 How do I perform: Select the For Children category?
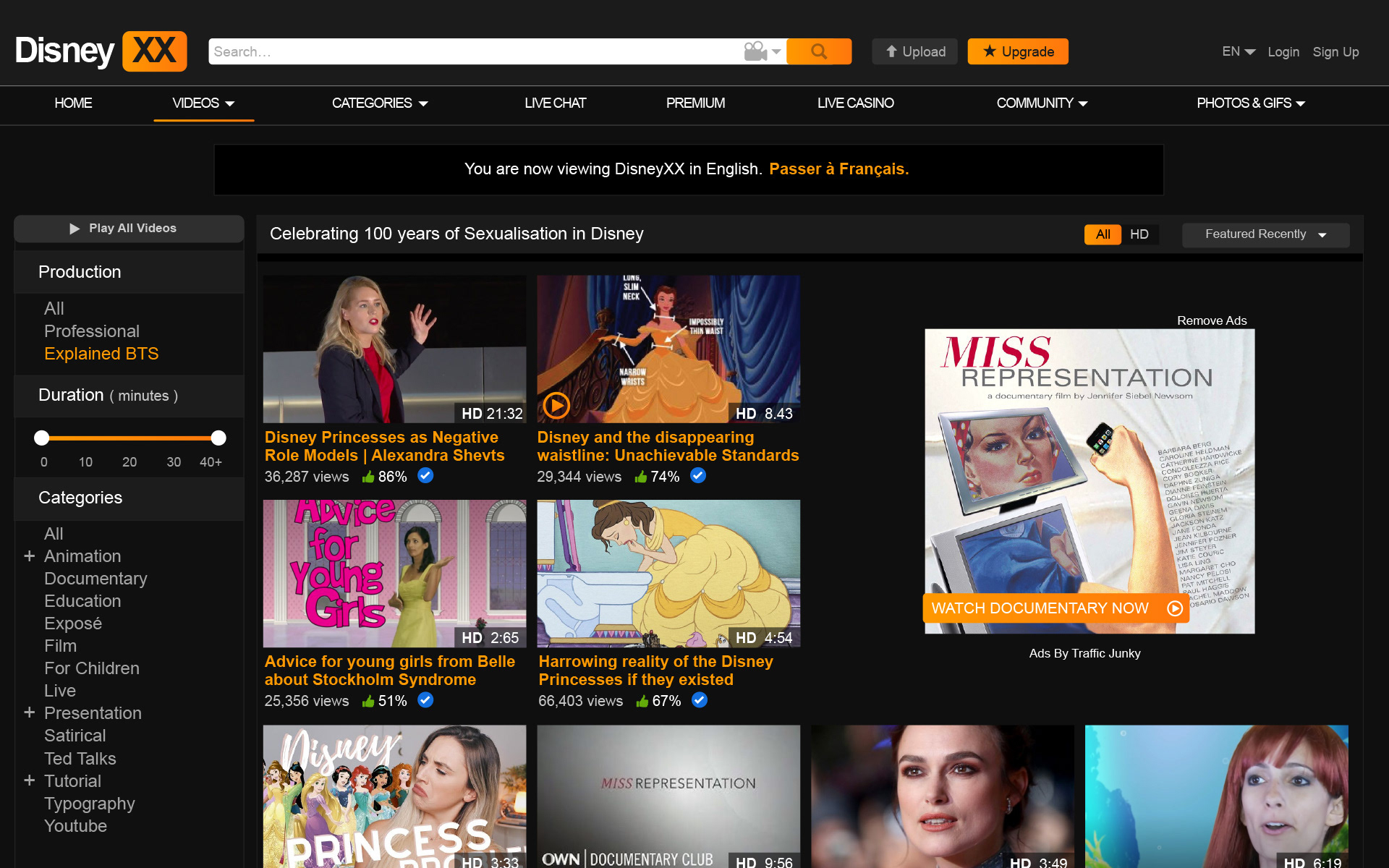point(92,668)
